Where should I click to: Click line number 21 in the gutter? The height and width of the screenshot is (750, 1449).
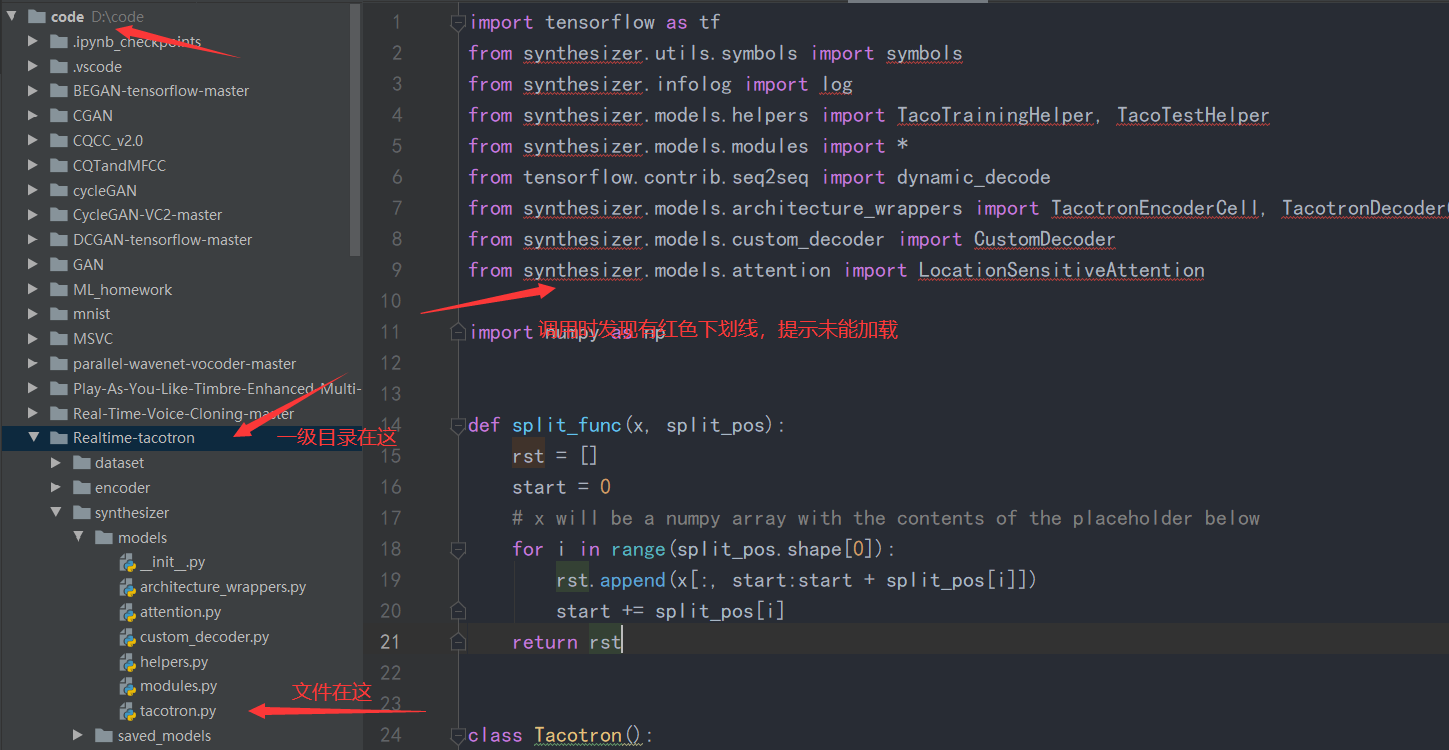pyautogui.click(x=390, y=642)
